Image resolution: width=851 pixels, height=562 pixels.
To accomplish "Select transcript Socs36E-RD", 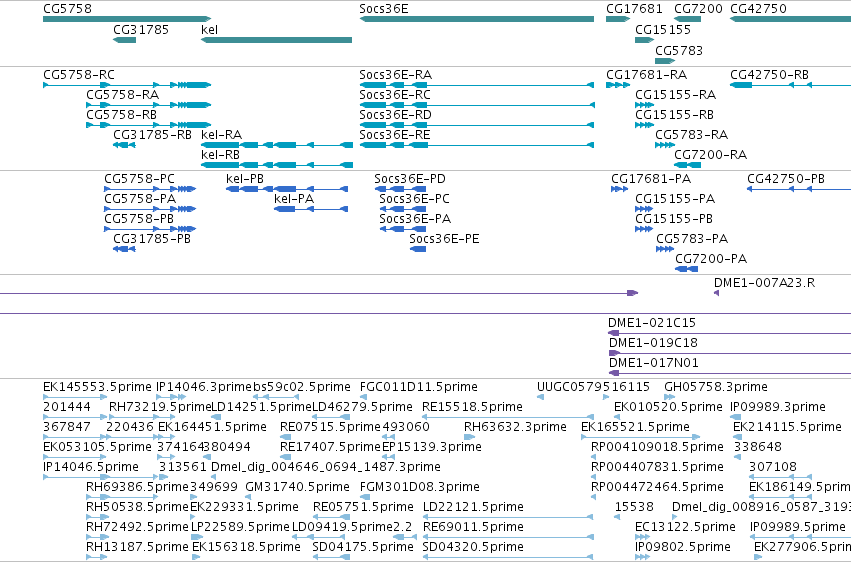I will [x=477, y=125].
